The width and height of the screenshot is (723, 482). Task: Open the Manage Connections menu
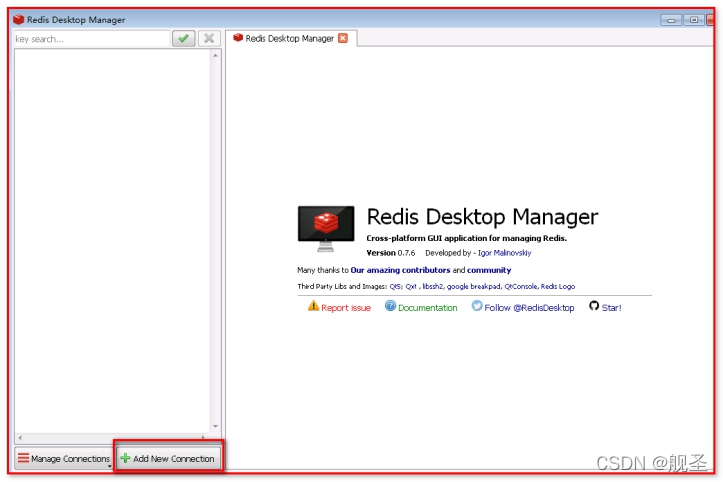(x=64, y=458)
